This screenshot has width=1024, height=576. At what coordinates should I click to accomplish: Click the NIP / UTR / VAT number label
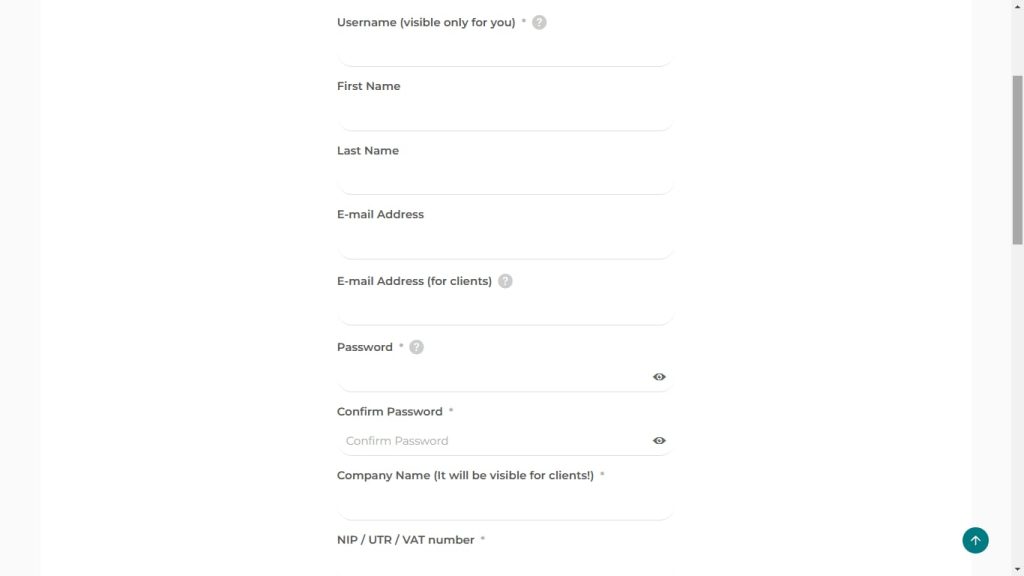(x=405, y=540)
